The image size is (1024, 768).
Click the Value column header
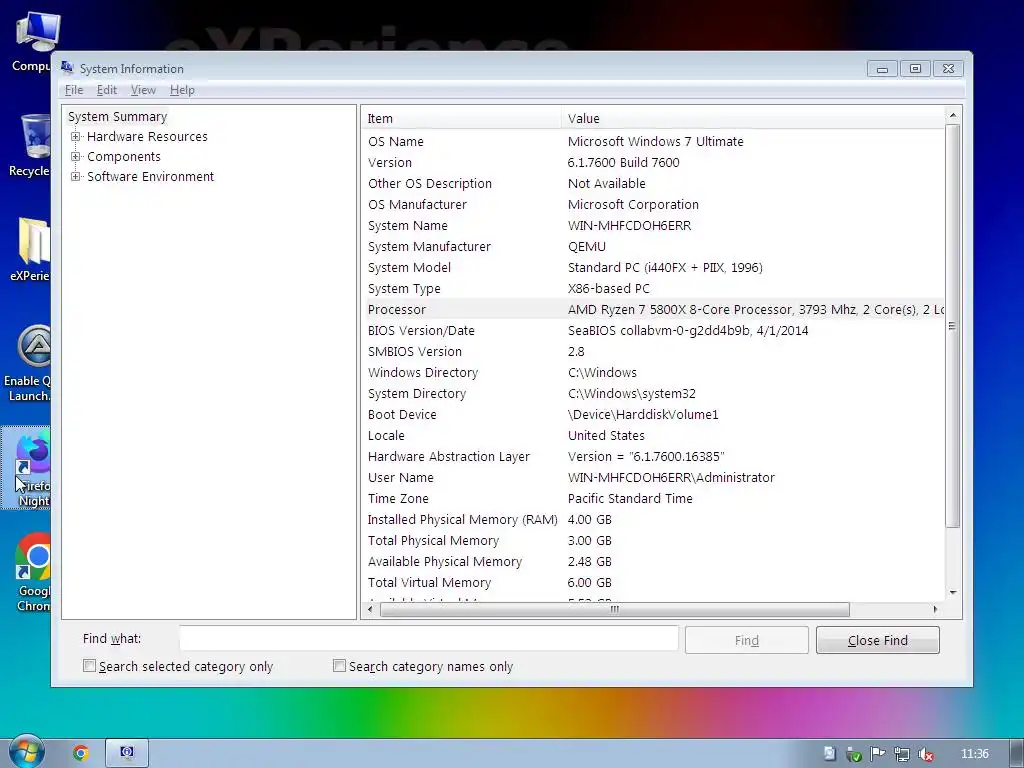(752, 118)
